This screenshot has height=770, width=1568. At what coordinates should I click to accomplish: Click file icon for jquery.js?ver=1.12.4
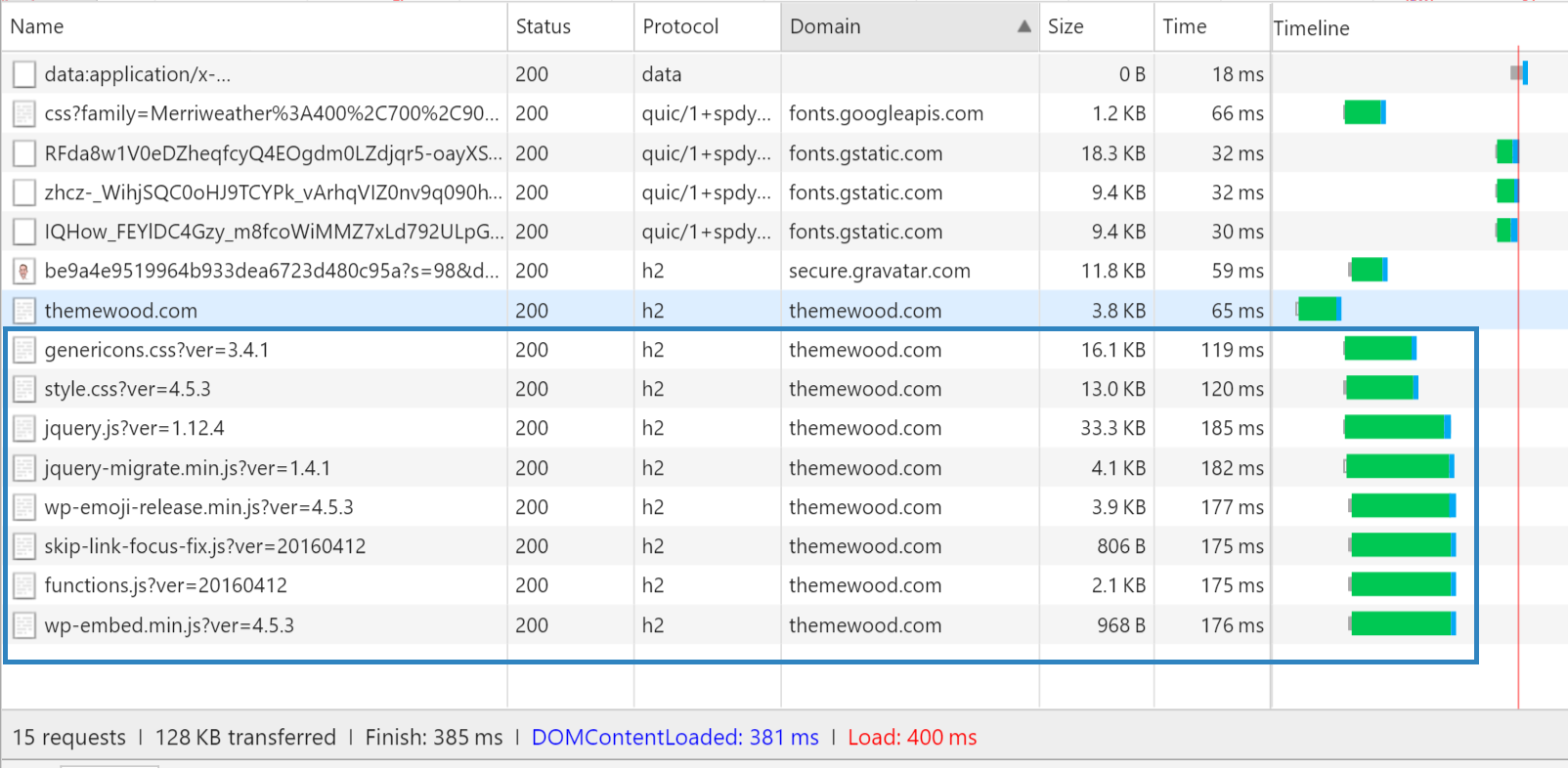click(x=24, y=428)
